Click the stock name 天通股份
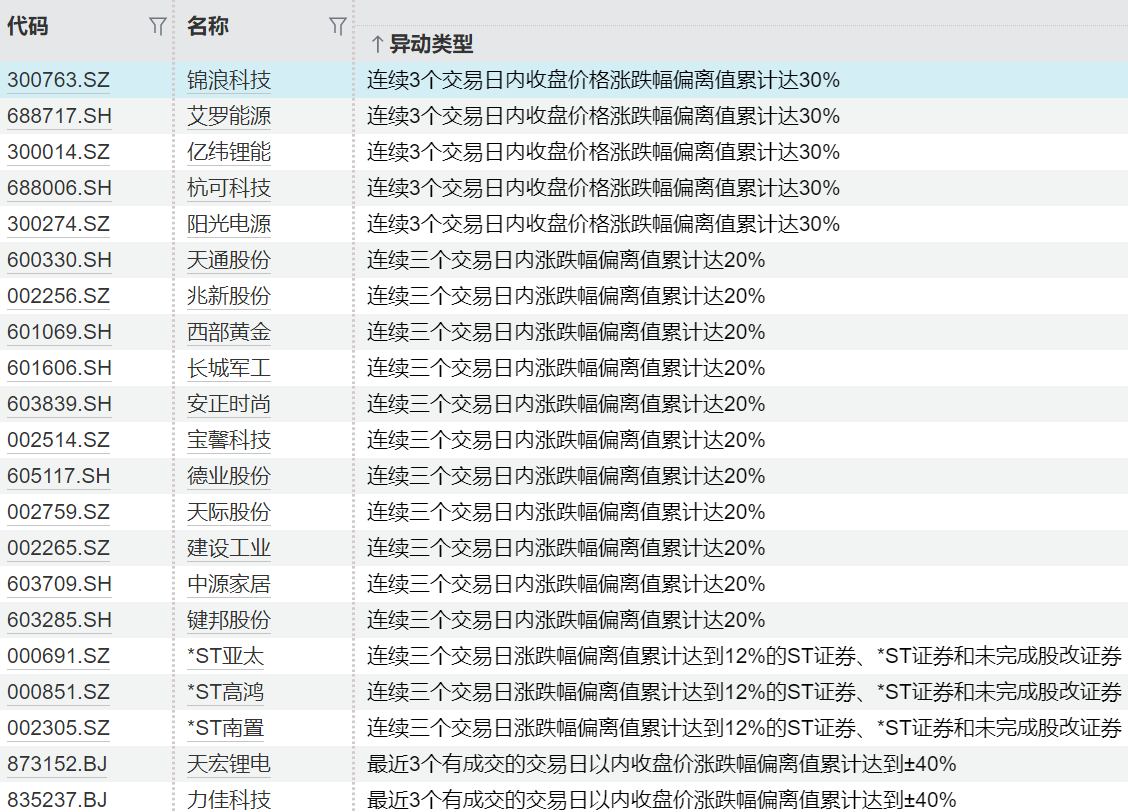The width and height of the screenshot is (1128, 812). click(229, 260)
